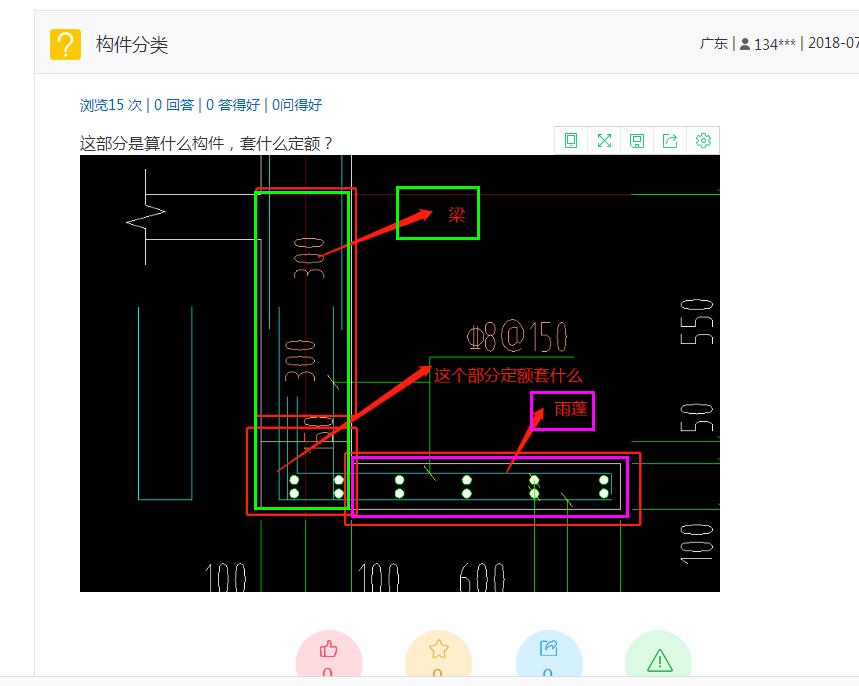
Task: Share the question using the blue share button
Action: 548,653
